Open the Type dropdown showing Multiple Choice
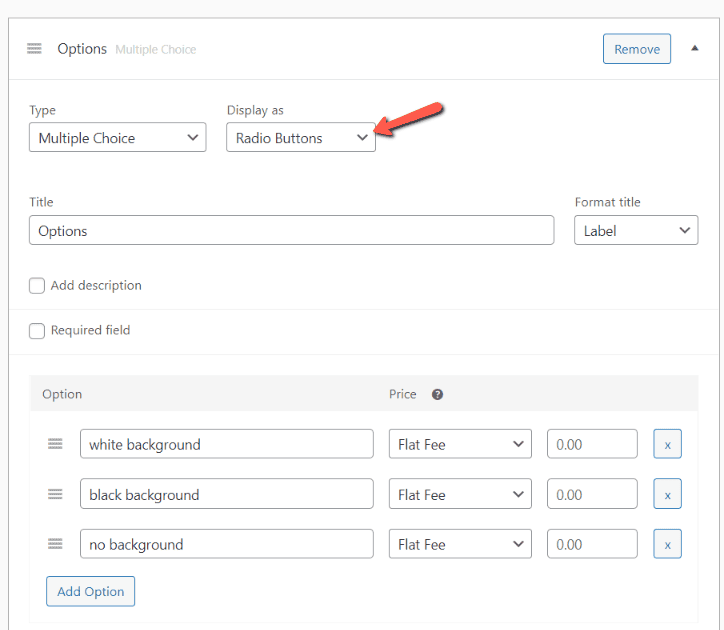Viewport: 724px width, 630px height. (117, 138)
